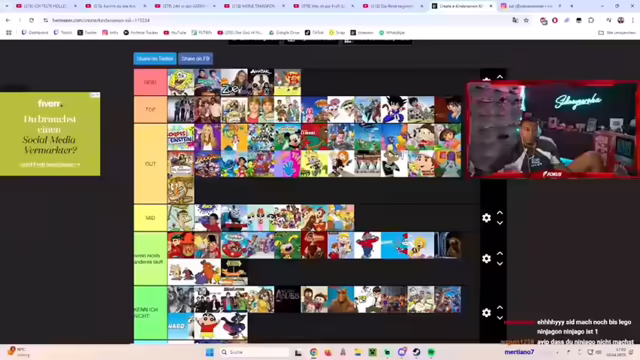Pick the Powerpuff Girls thumbnail in MID tier

click(x=261, y=218)
